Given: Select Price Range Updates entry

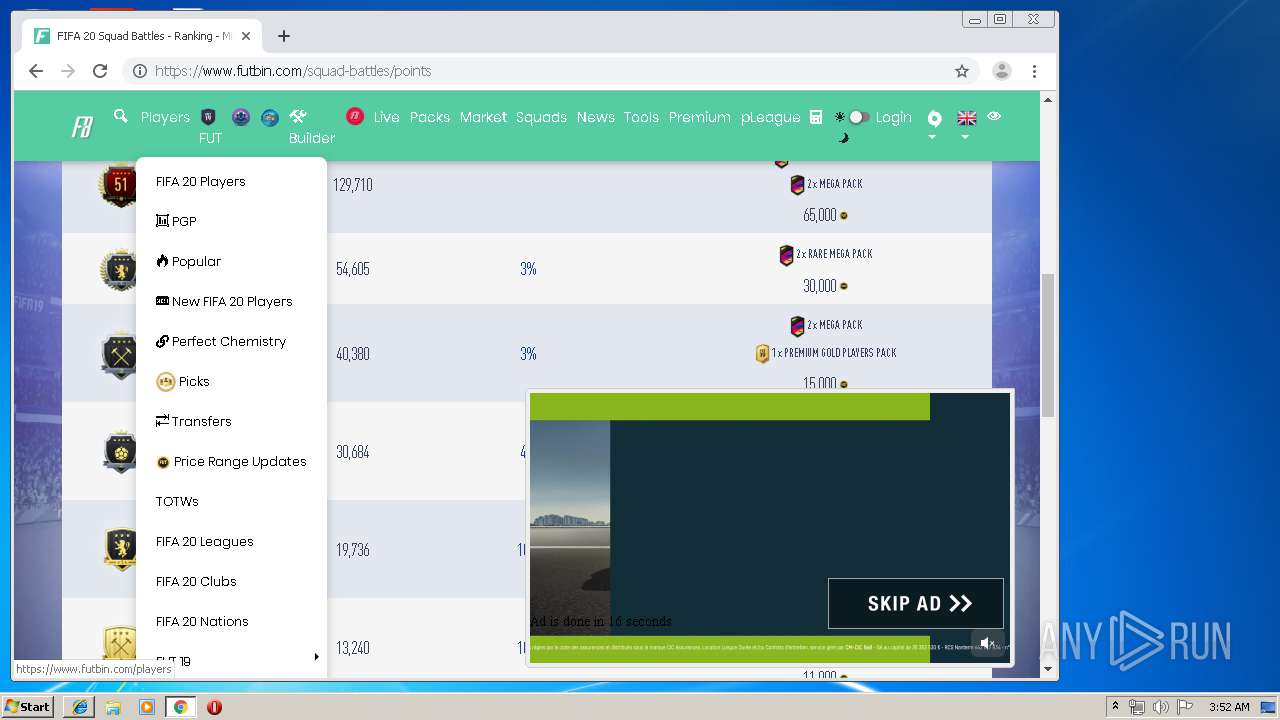Looking at the screenshot, I should 231,461.
